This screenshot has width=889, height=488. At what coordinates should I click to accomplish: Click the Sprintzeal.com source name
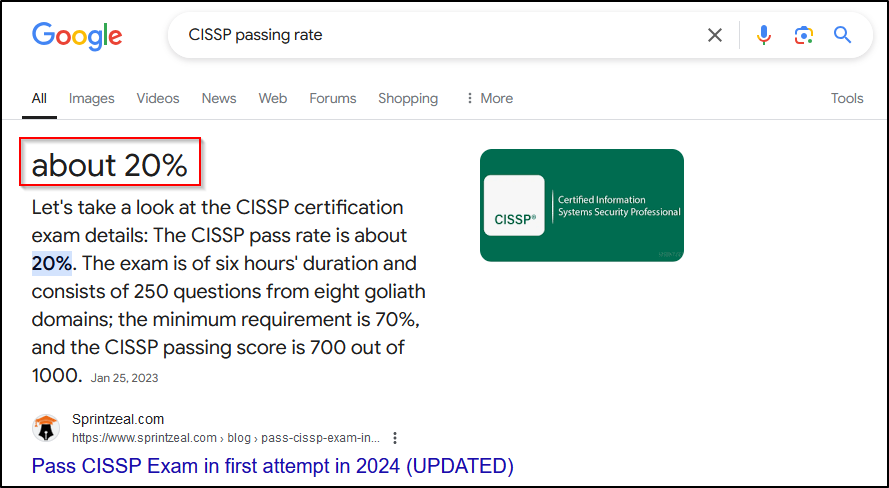pyautogui.click(x=118, y=419)
